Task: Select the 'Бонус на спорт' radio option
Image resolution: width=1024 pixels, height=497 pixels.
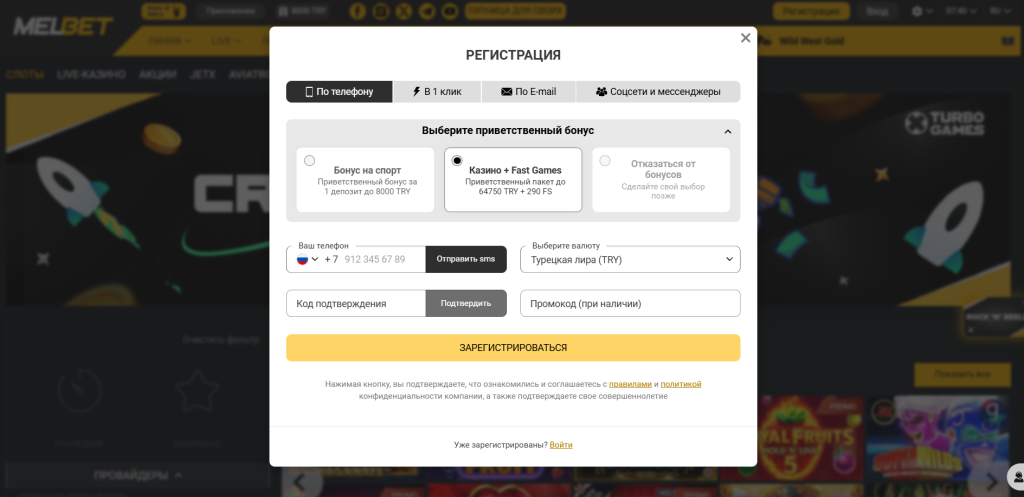Action: 310,161
